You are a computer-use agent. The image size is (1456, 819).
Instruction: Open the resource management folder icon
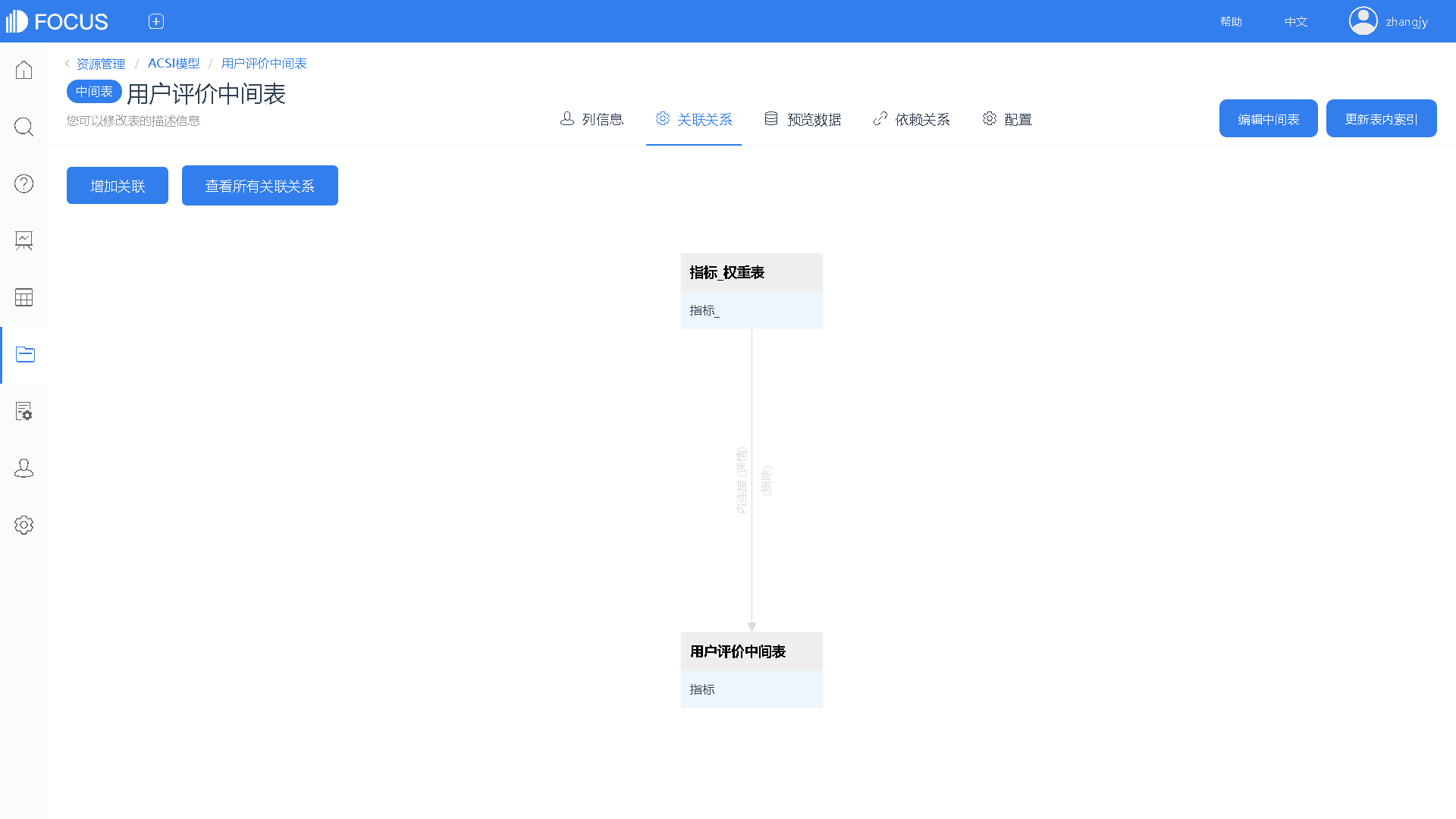[x=25, y=354]
